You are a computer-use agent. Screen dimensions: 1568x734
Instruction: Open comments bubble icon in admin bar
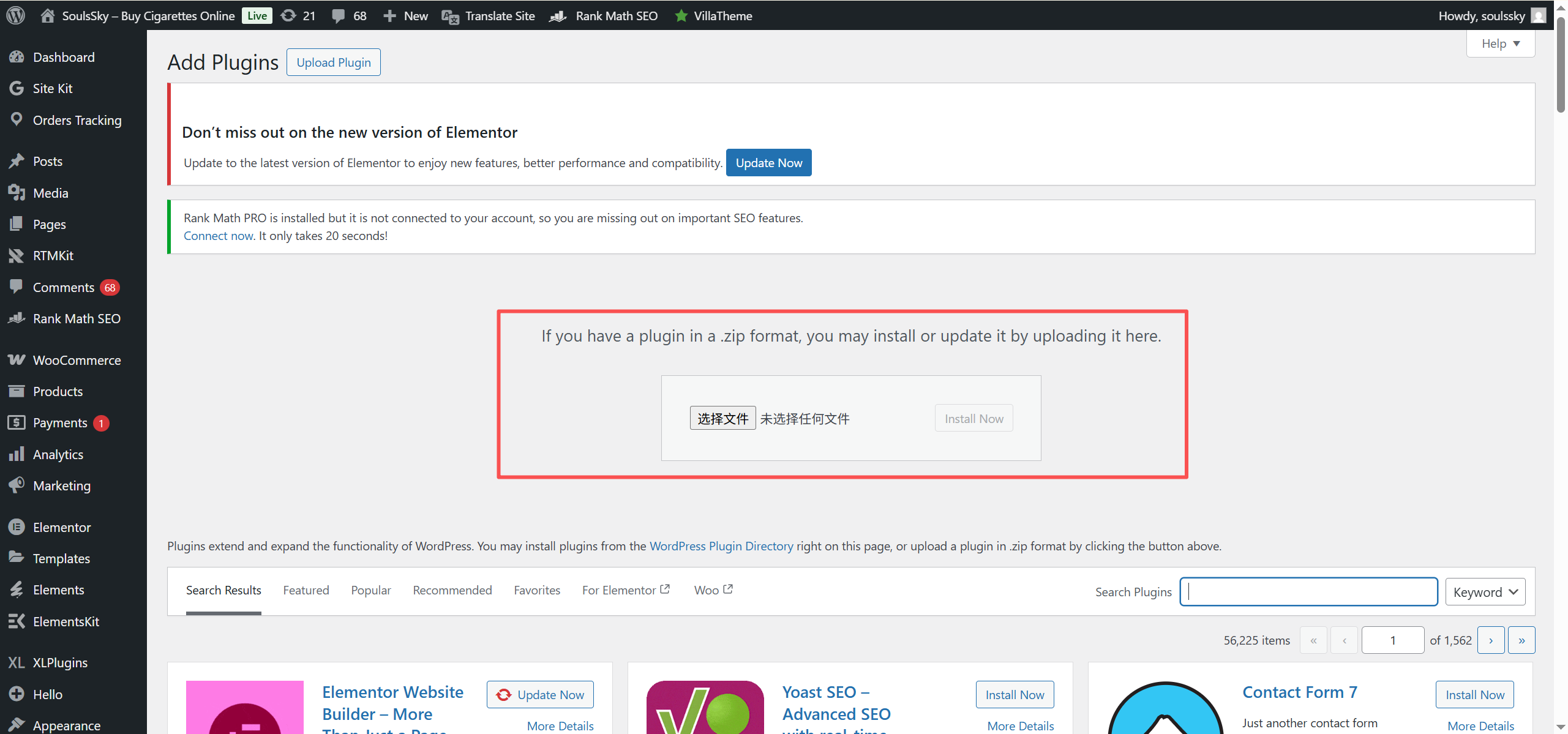338,15
